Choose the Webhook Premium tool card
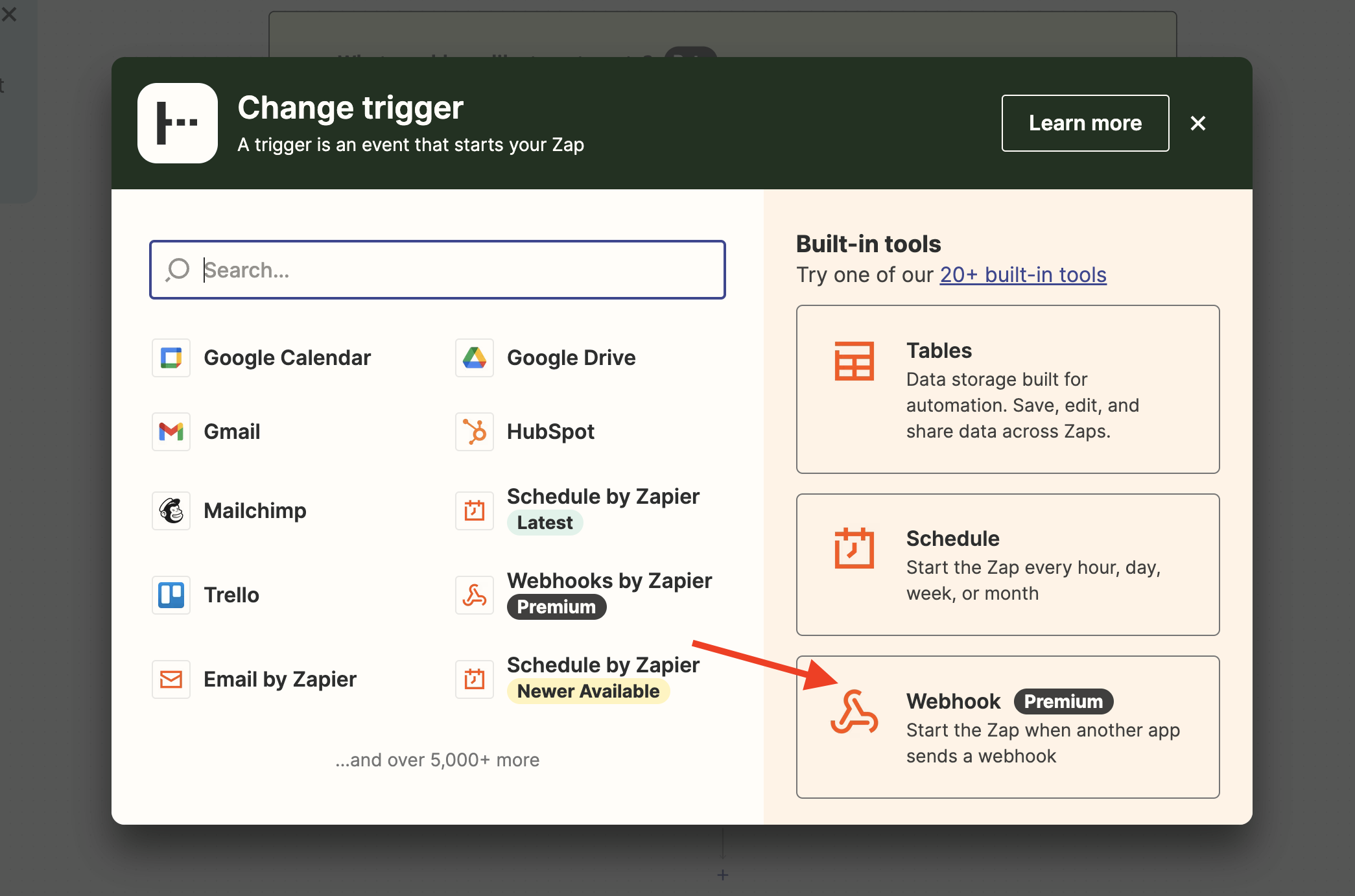Screen dimensions: 1355x896 pos(1007,727)
